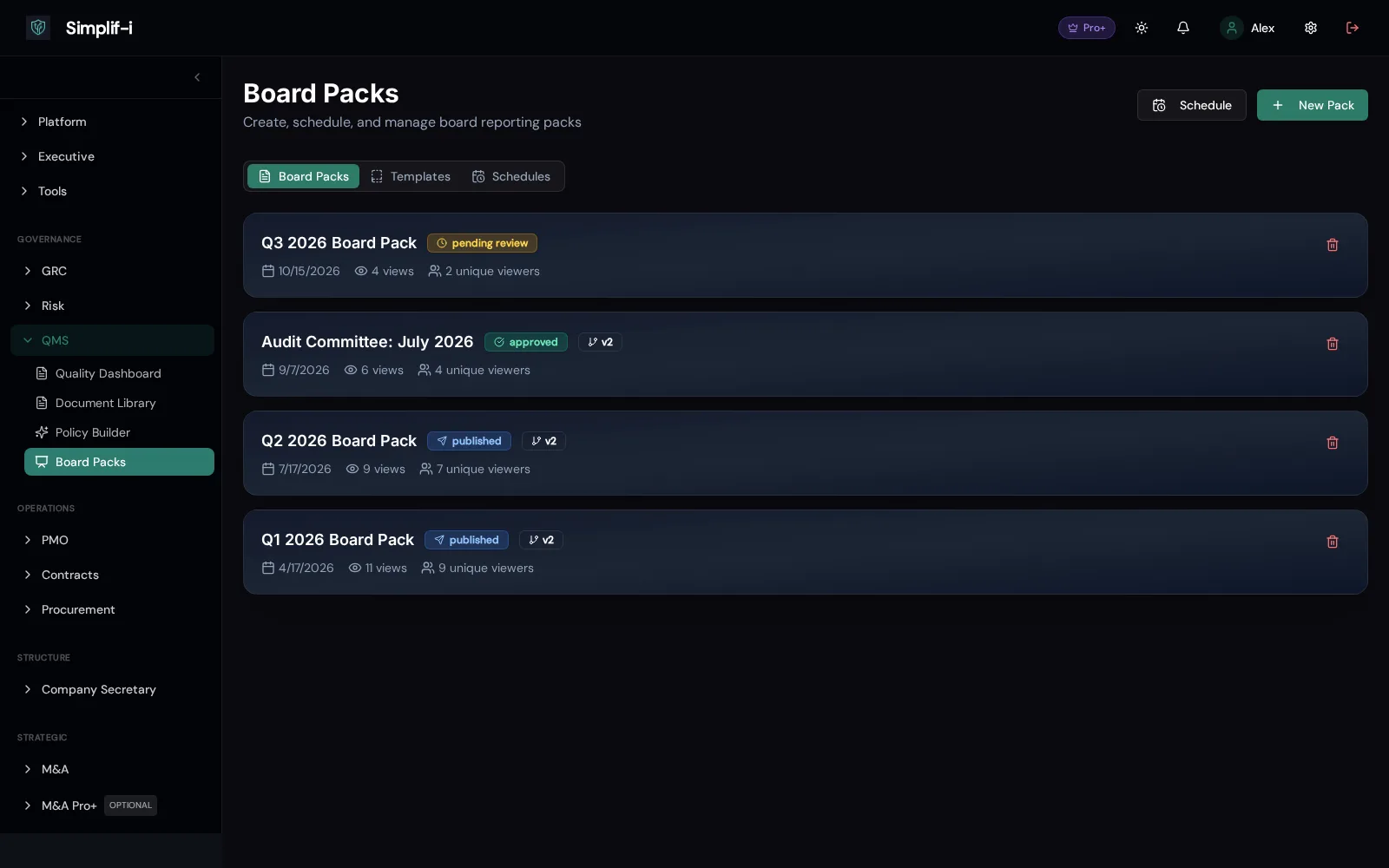Expand the Company Secretary section
This screenshot has height=868, width=1389.
click(112, 689)
